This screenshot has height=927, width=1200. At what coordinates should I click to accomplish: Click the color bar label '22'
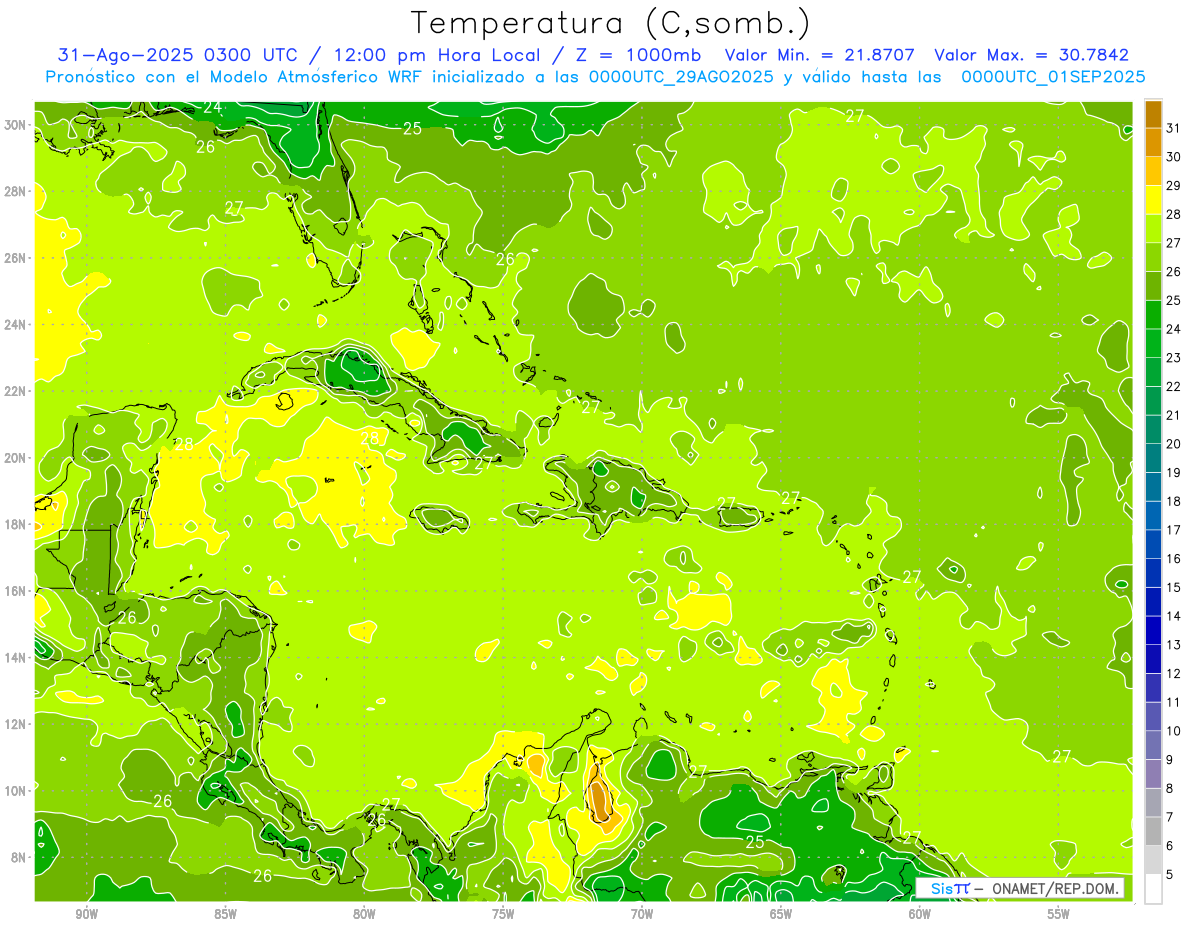(1174, 386)
